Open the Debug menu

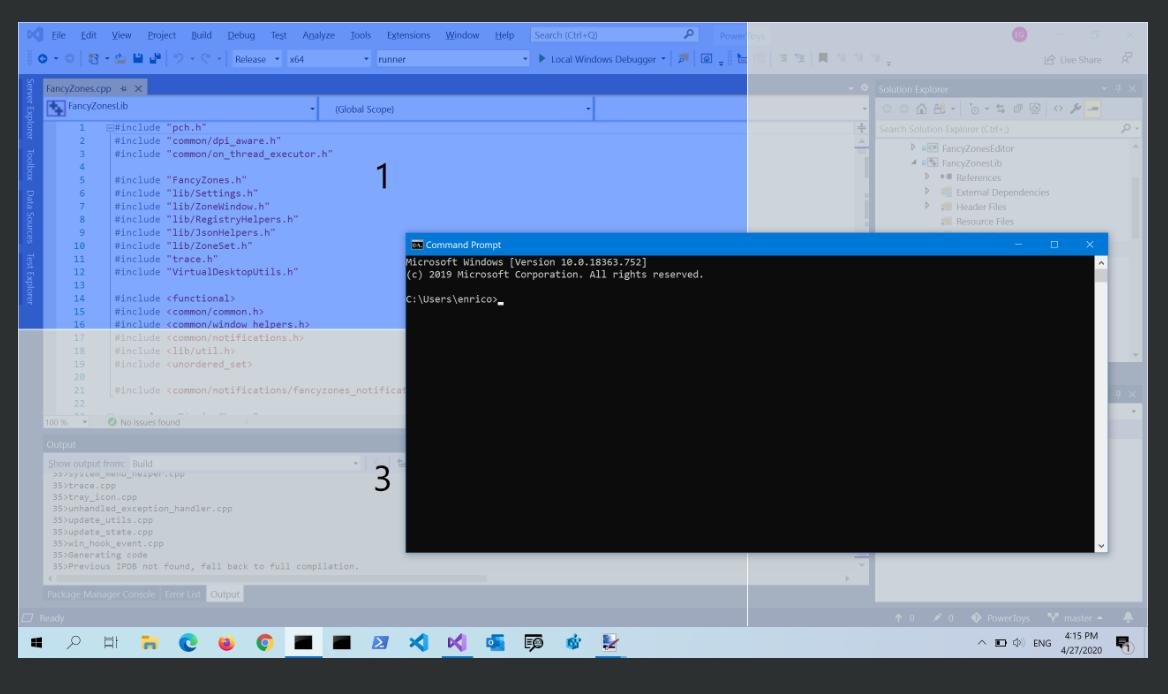click(x=241, y=35)
